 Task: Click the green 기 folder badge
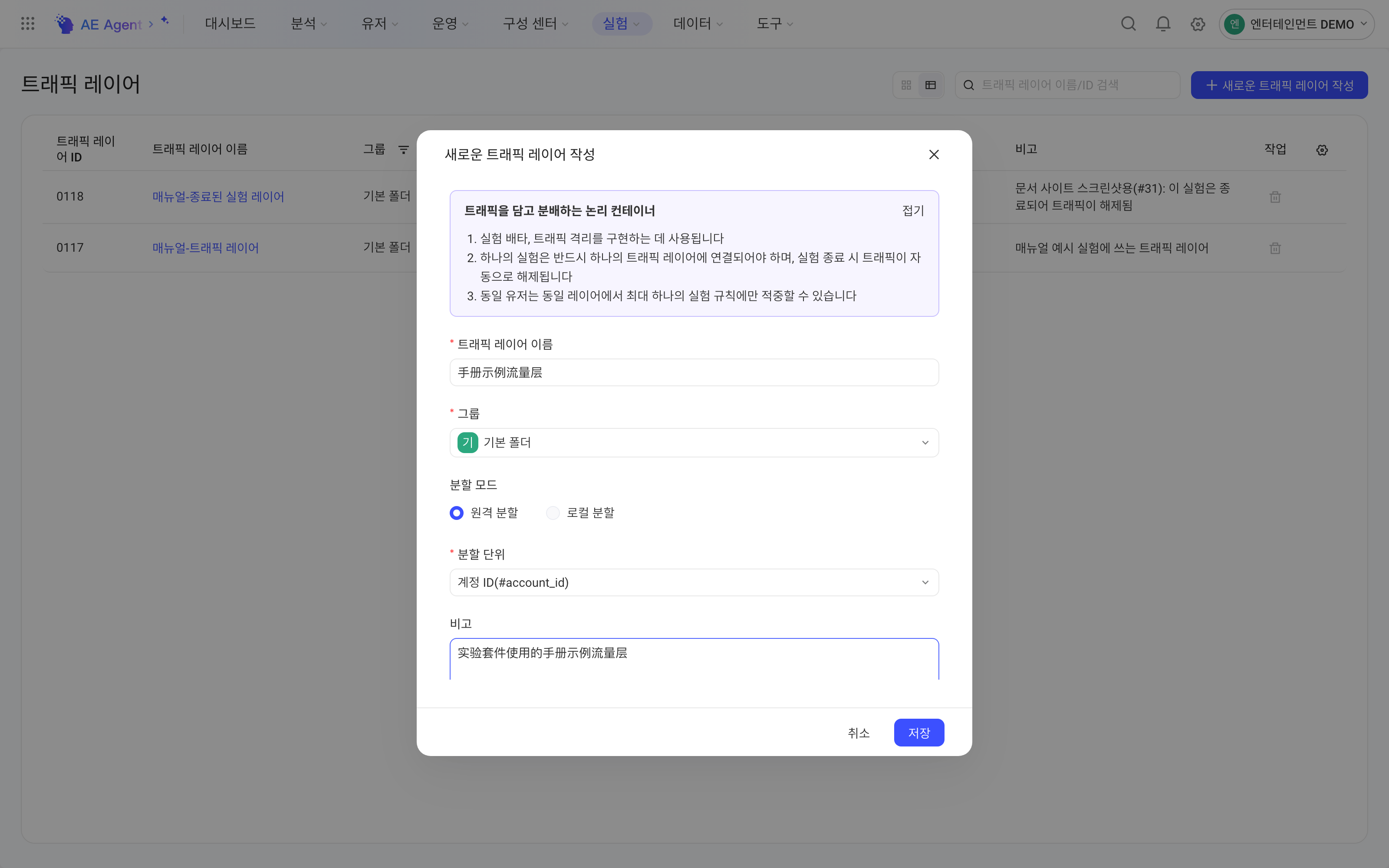pyautogui.click(x=467, y=442)
